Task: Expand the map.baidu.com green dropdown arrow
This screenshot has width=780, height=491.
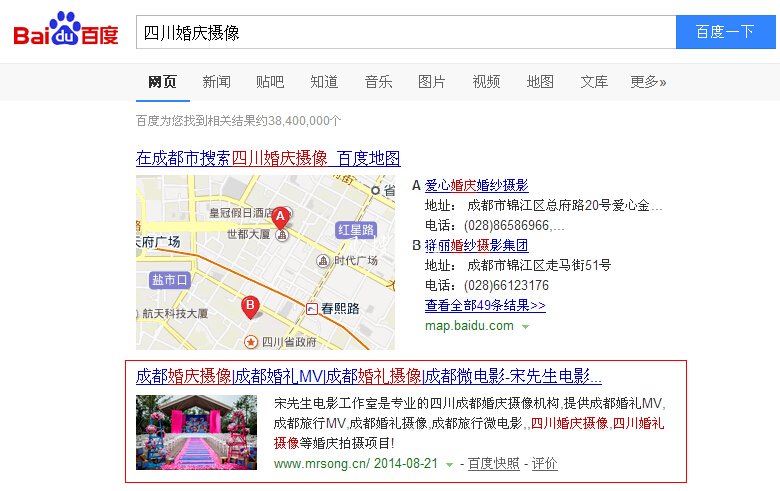Action: [x=526, y=327]
